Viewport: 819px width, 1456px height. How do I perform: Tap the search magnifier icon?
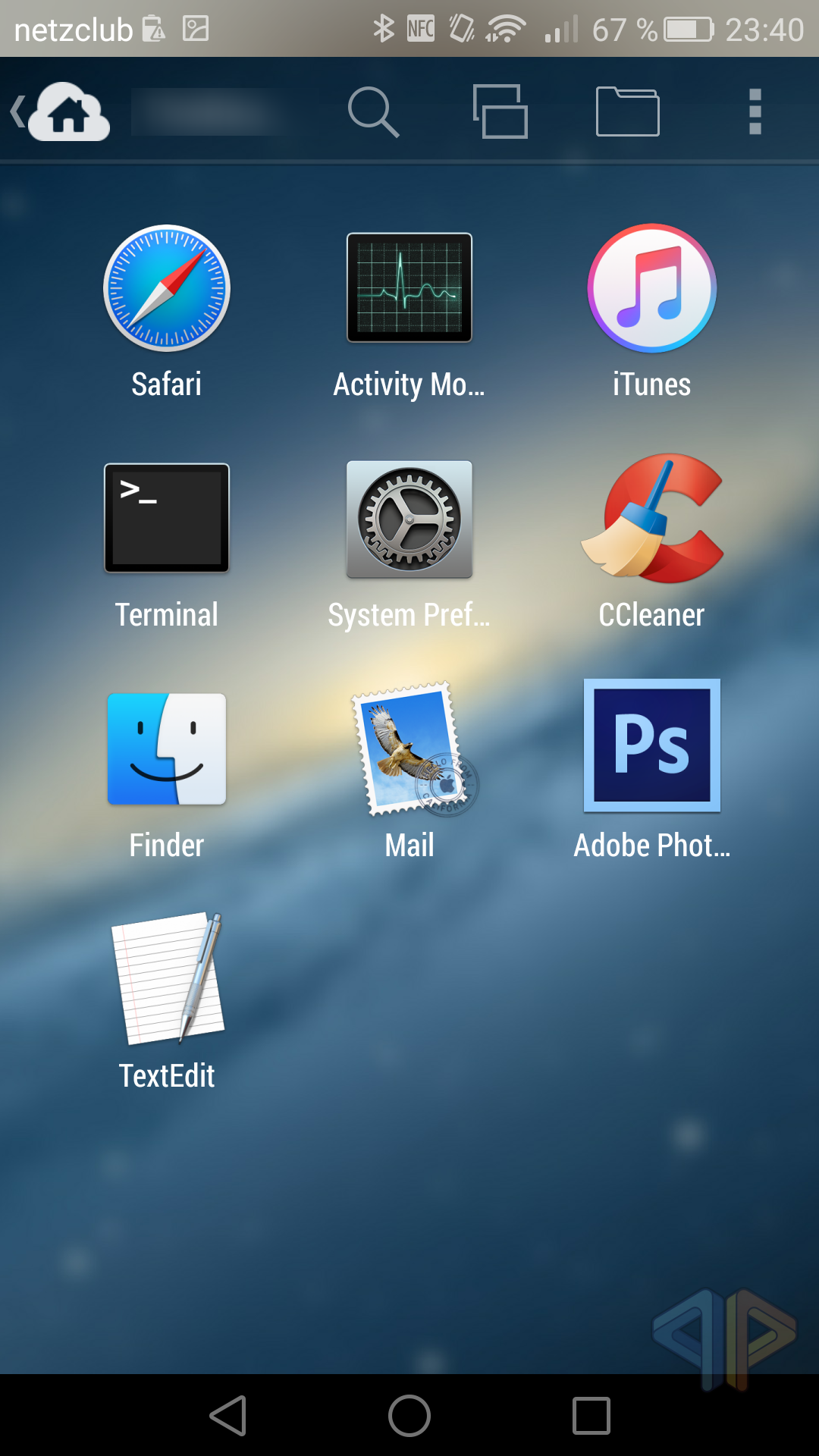[373, 112]
